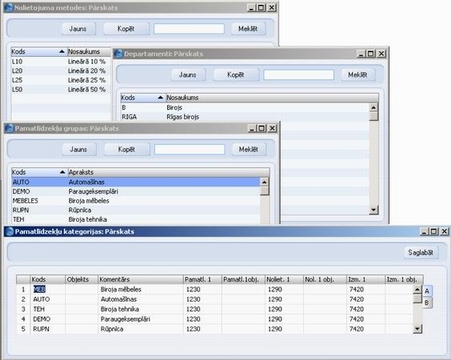Click Noliet. 1 column header
This screenshot has width=451, height=360.
284,279
